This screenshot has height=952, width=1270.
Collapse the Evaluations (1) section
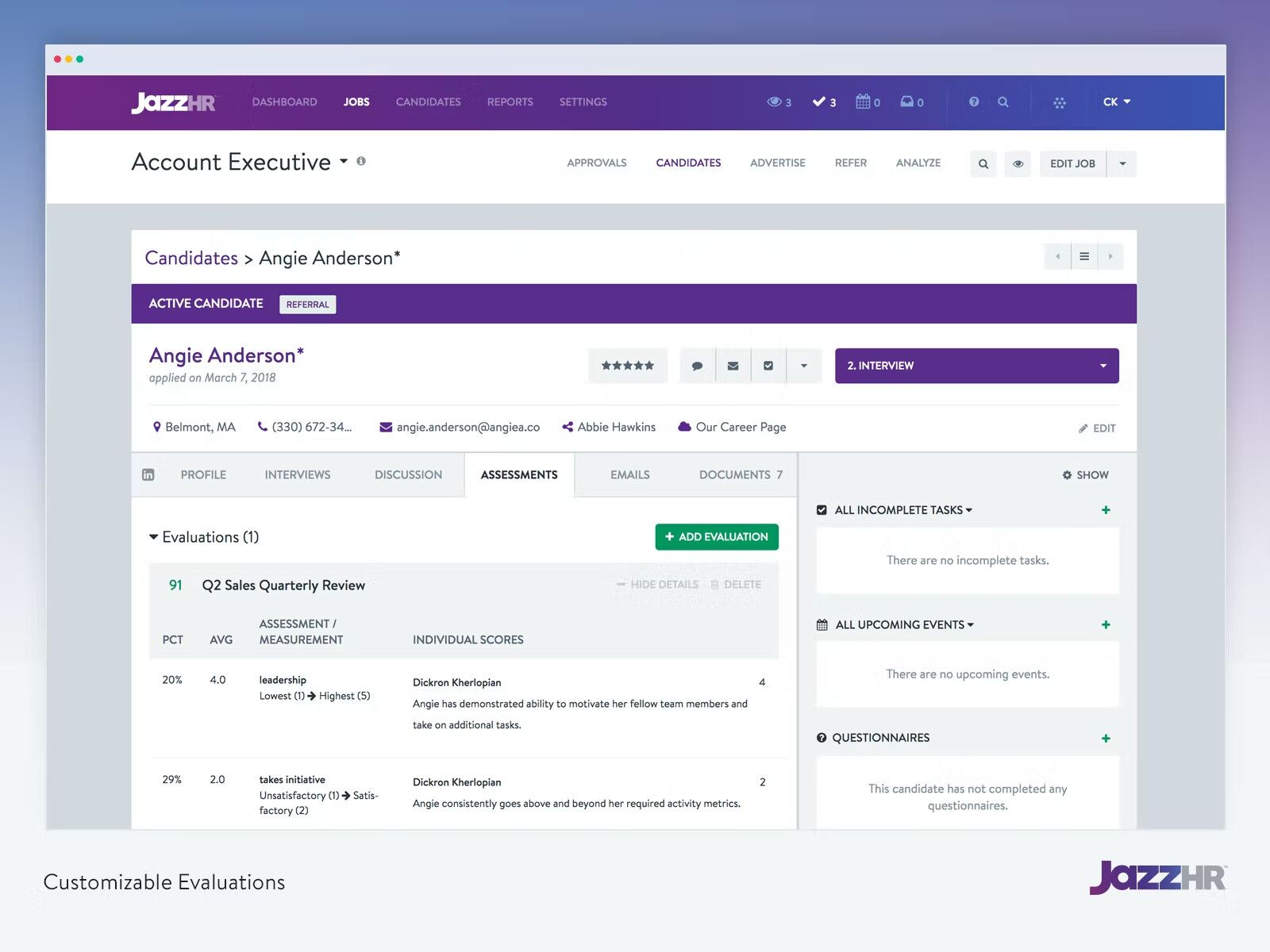[x=153, y=537]
